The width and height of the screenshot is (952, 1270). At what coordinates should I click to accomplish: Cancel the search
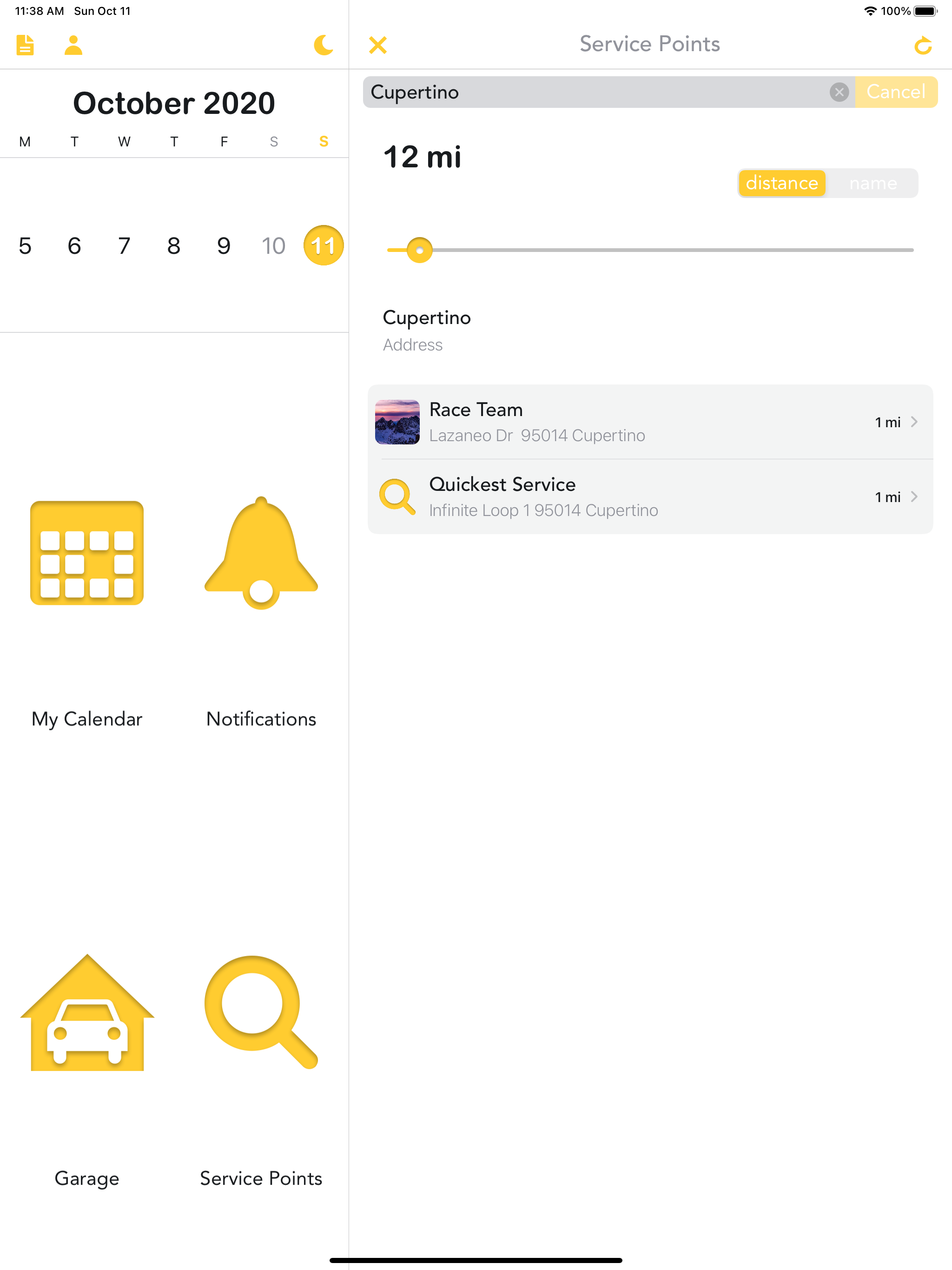pos(896,92)
